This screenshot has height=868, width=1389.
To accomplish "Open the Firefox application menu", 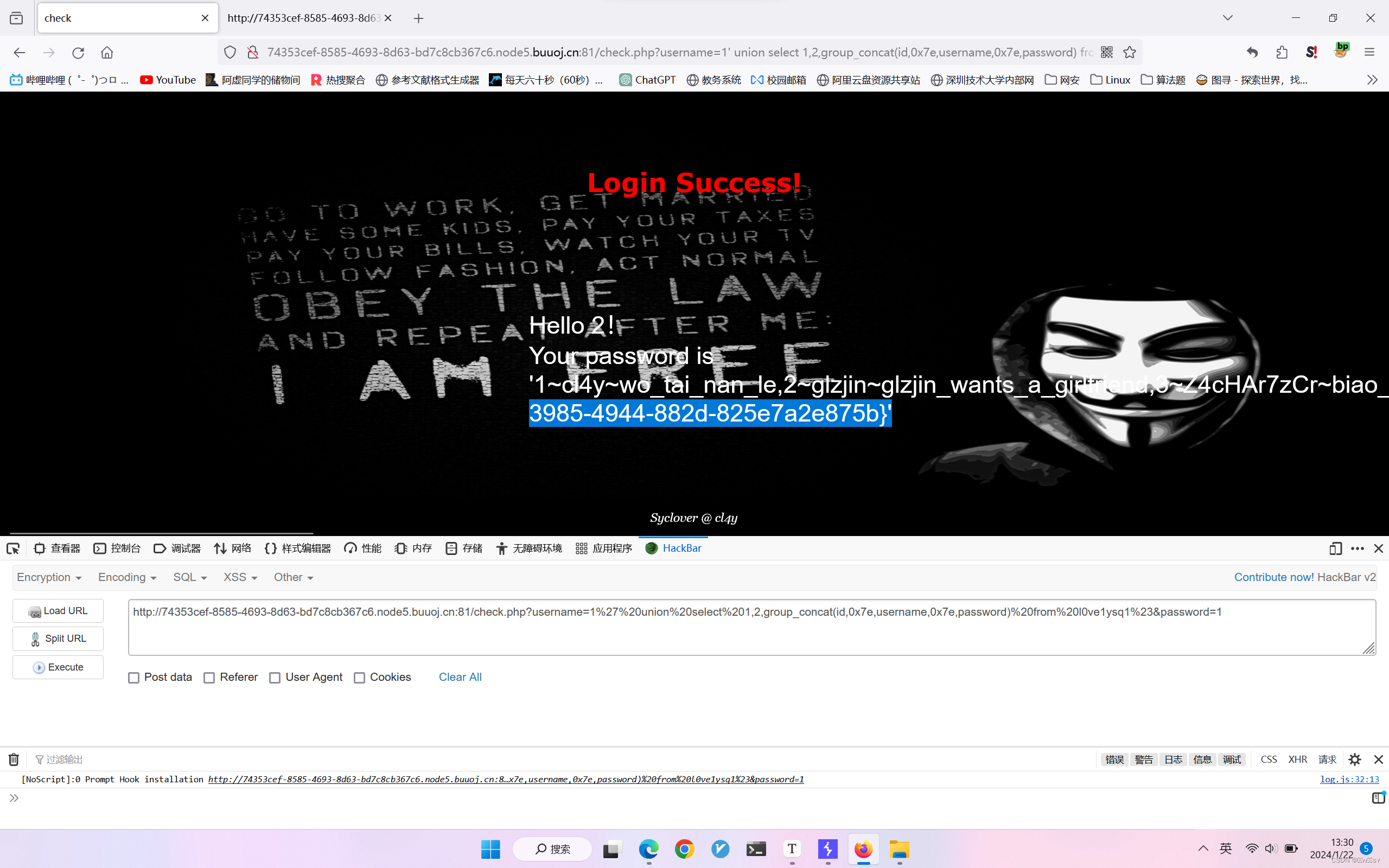I will [1369, 52].
